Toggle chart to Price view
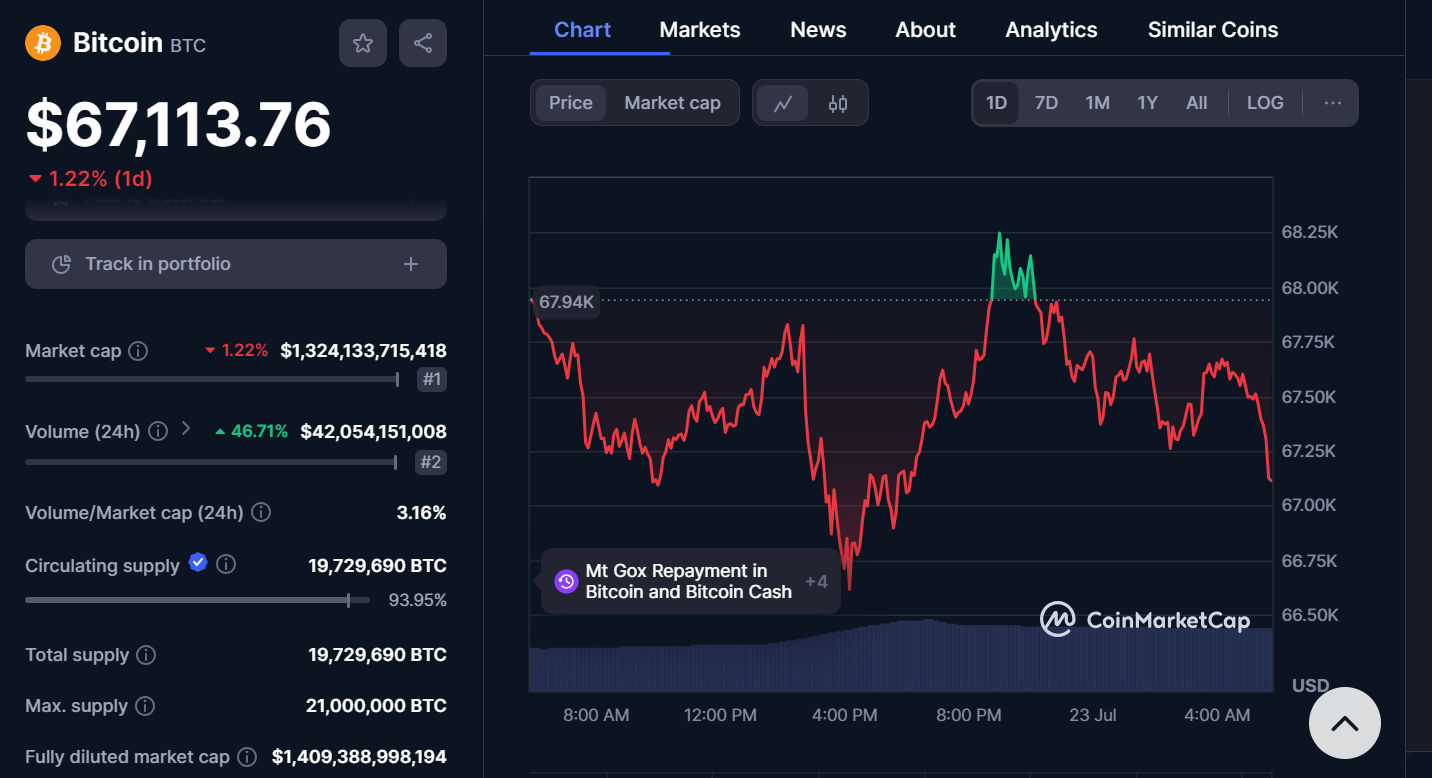This screenshot has height=778, width=1432. [x=571, y=103]
